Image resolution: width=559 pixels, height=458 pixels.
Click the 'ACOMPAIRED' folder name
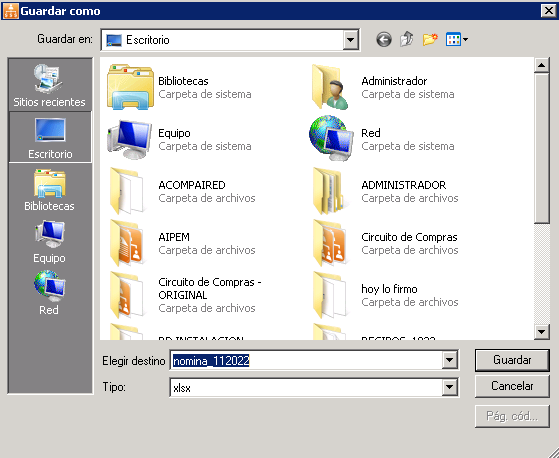[192, 185]
